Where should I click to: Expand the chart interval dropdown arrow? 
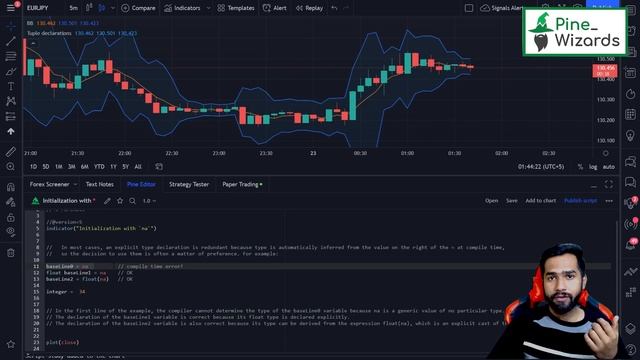pyautogui.click(x=113, y=8)
